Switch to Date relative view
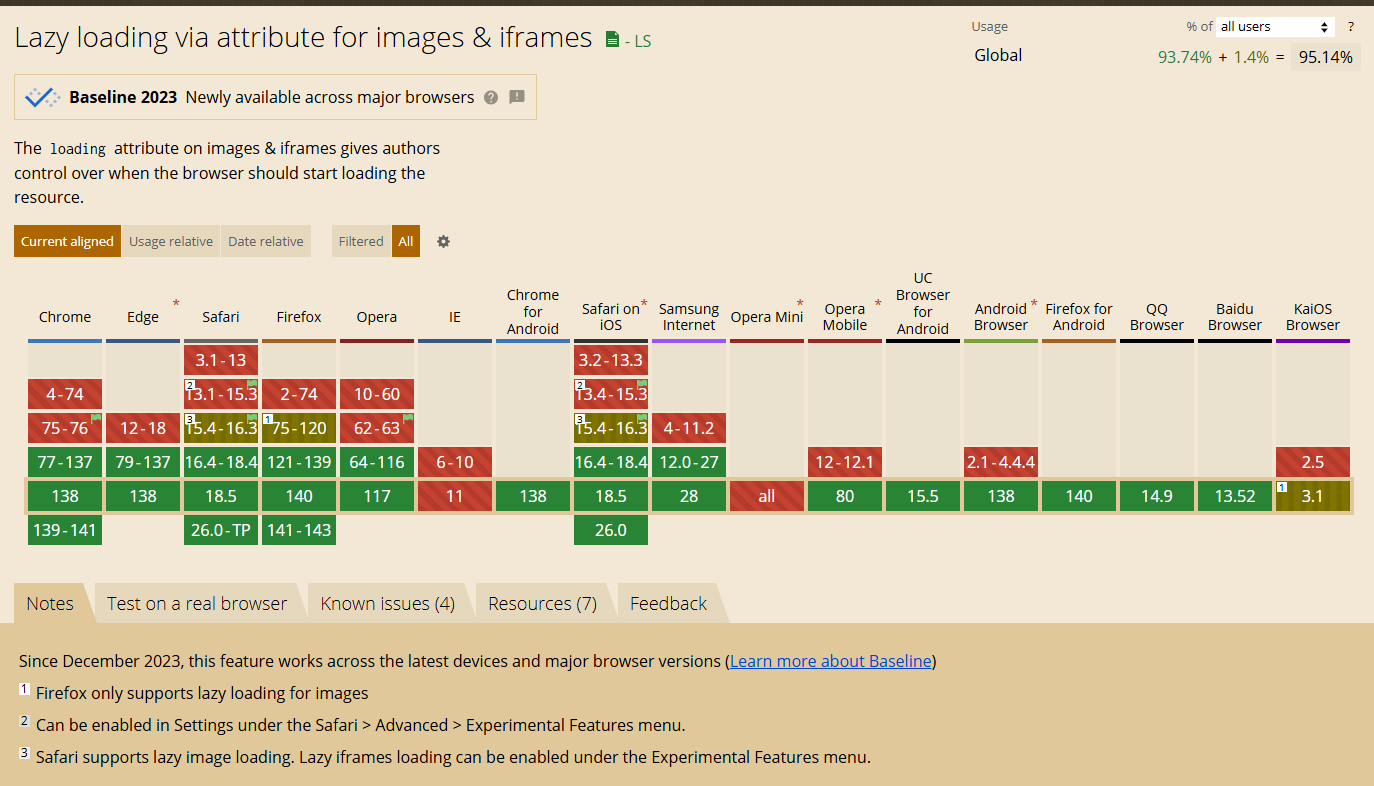This screenshot has height=786, width=1374. pyautogui.click(x=266, y=241)
